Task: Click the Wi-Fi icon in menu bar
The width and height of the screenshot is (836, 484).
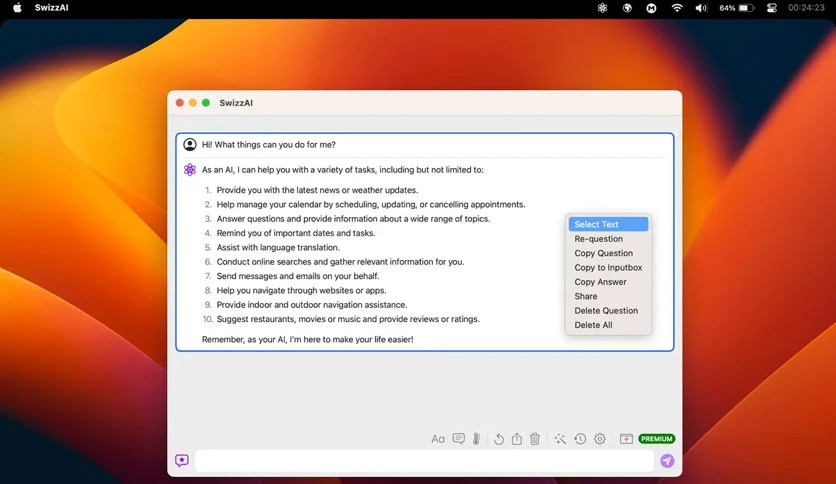Action: coord(677,8)
